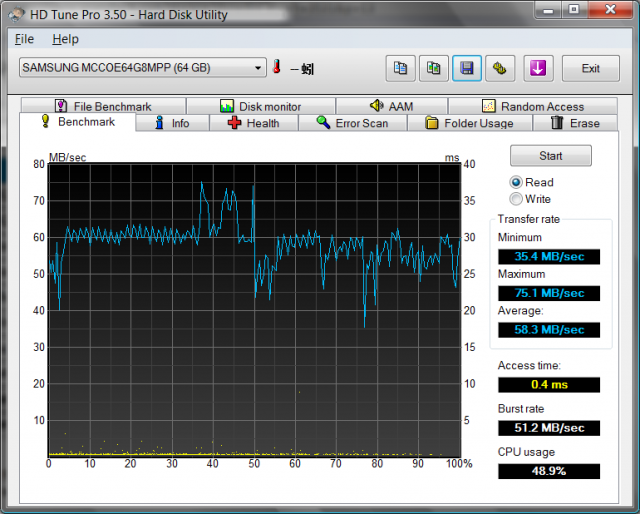
Task: Click the Maximum 75.1 MB/sec value
Action: coord(549,293)
